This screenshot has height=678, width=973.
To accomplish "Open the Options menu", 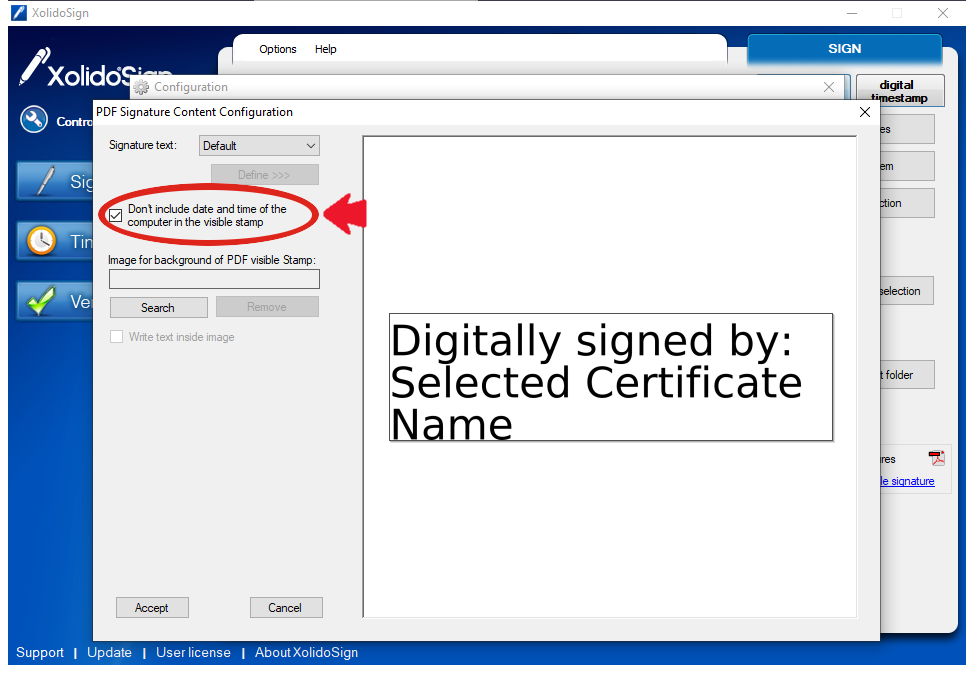I will click(x=277, y=49).
